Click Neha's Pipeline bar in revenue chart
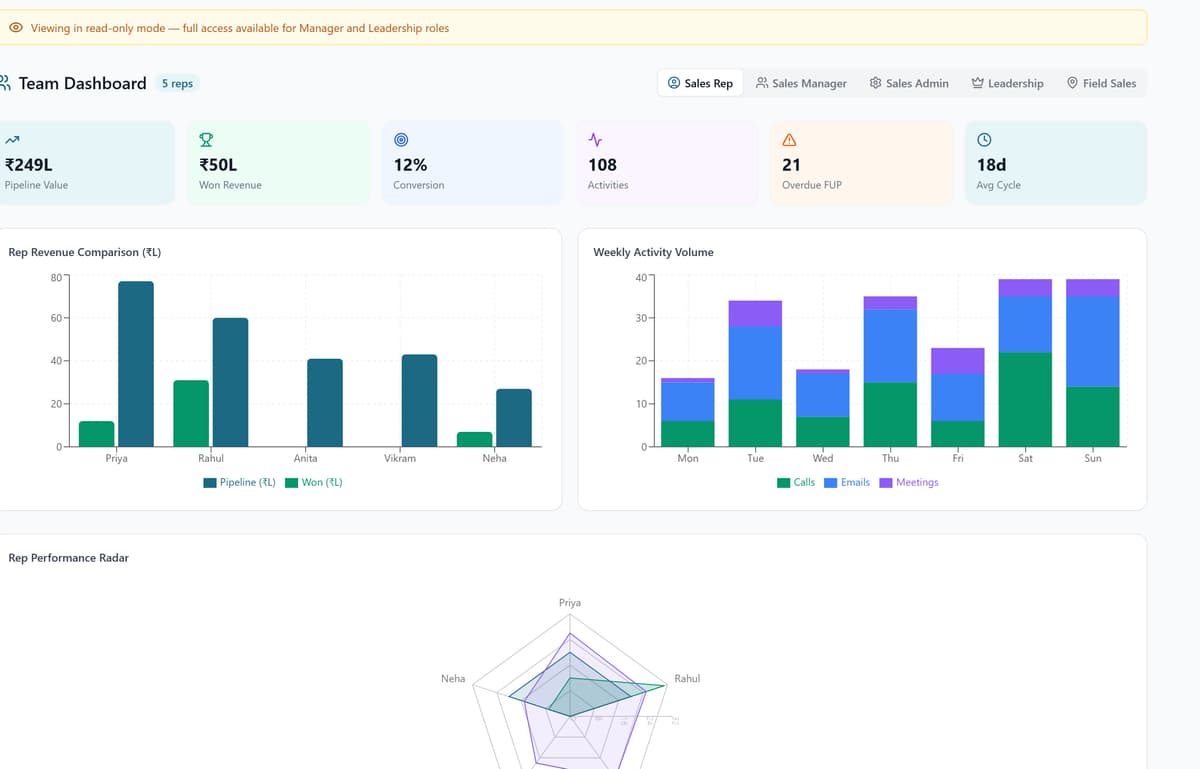This screenshot has height=769, width=1200. point(514,417)
